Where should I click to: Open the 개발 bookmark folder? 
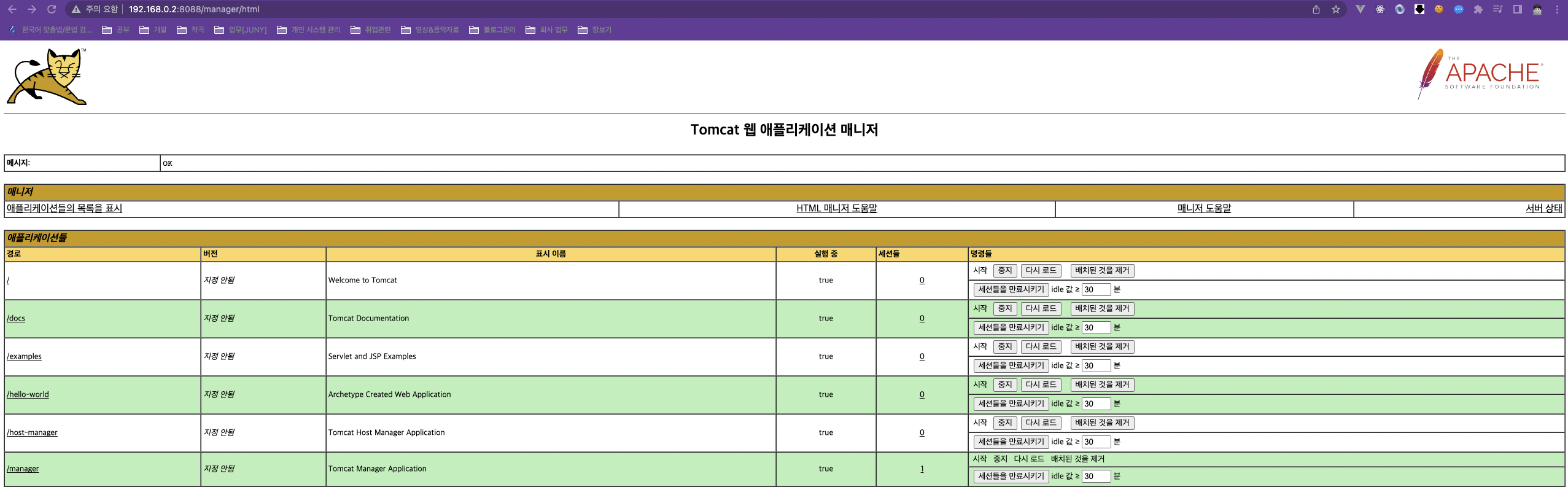click(x=153, y=29)
